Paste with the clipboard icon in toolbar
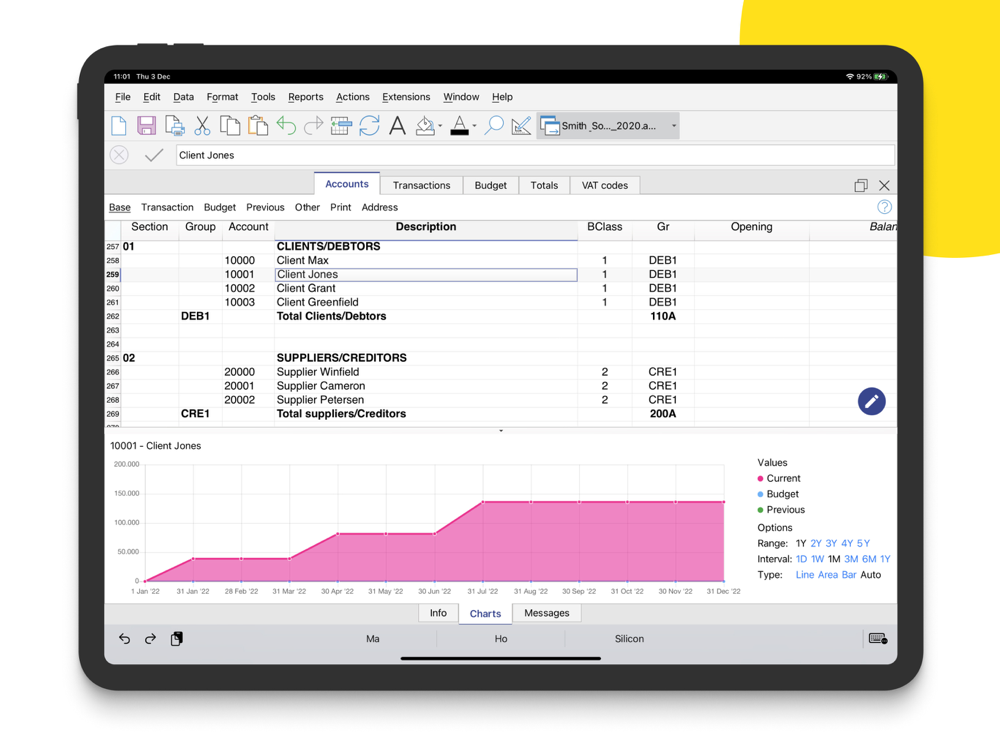Screen dimensions: 1000x750 point(258,126)
